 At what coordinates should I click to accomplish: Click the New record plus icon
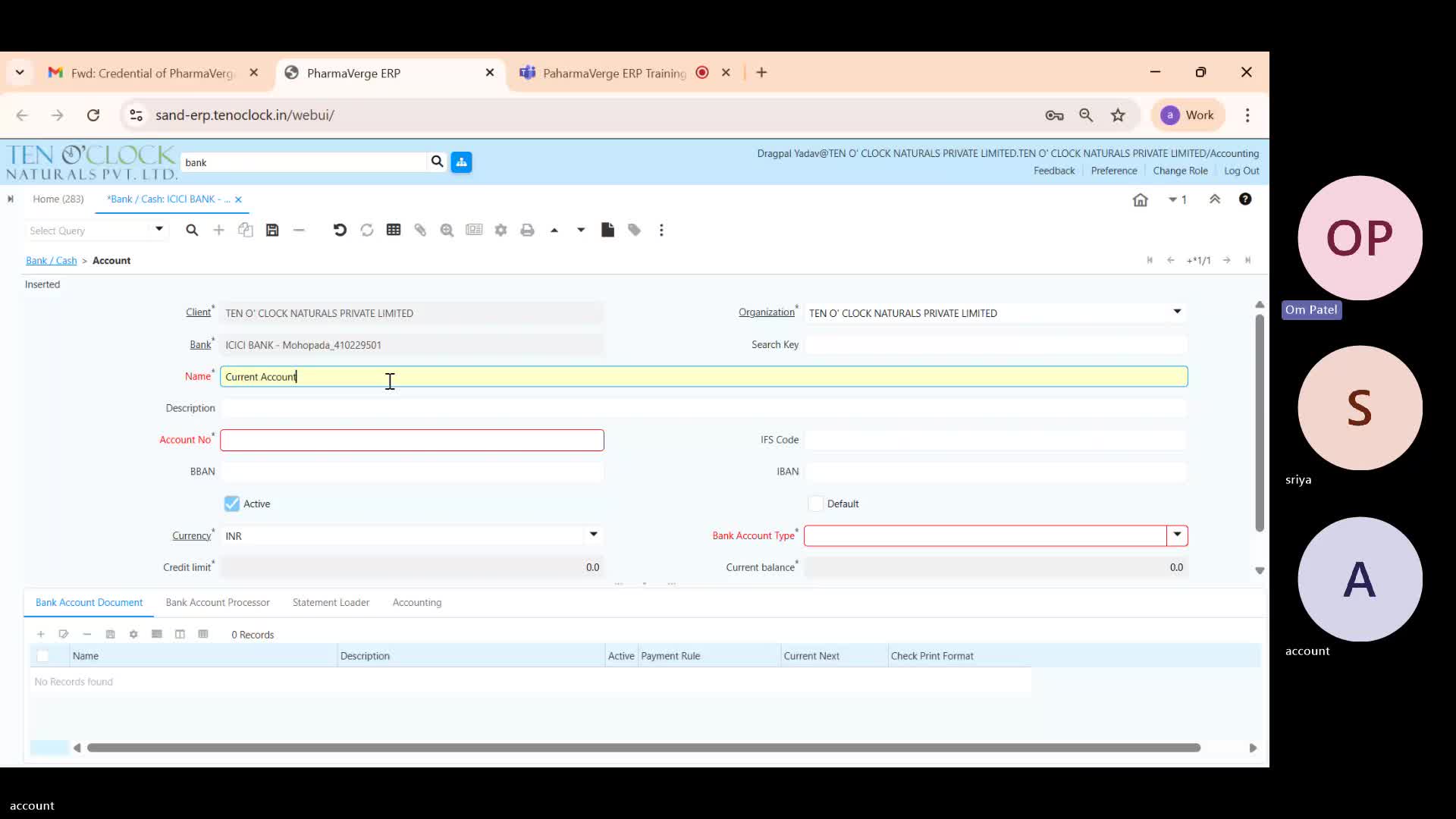[218, 231]
